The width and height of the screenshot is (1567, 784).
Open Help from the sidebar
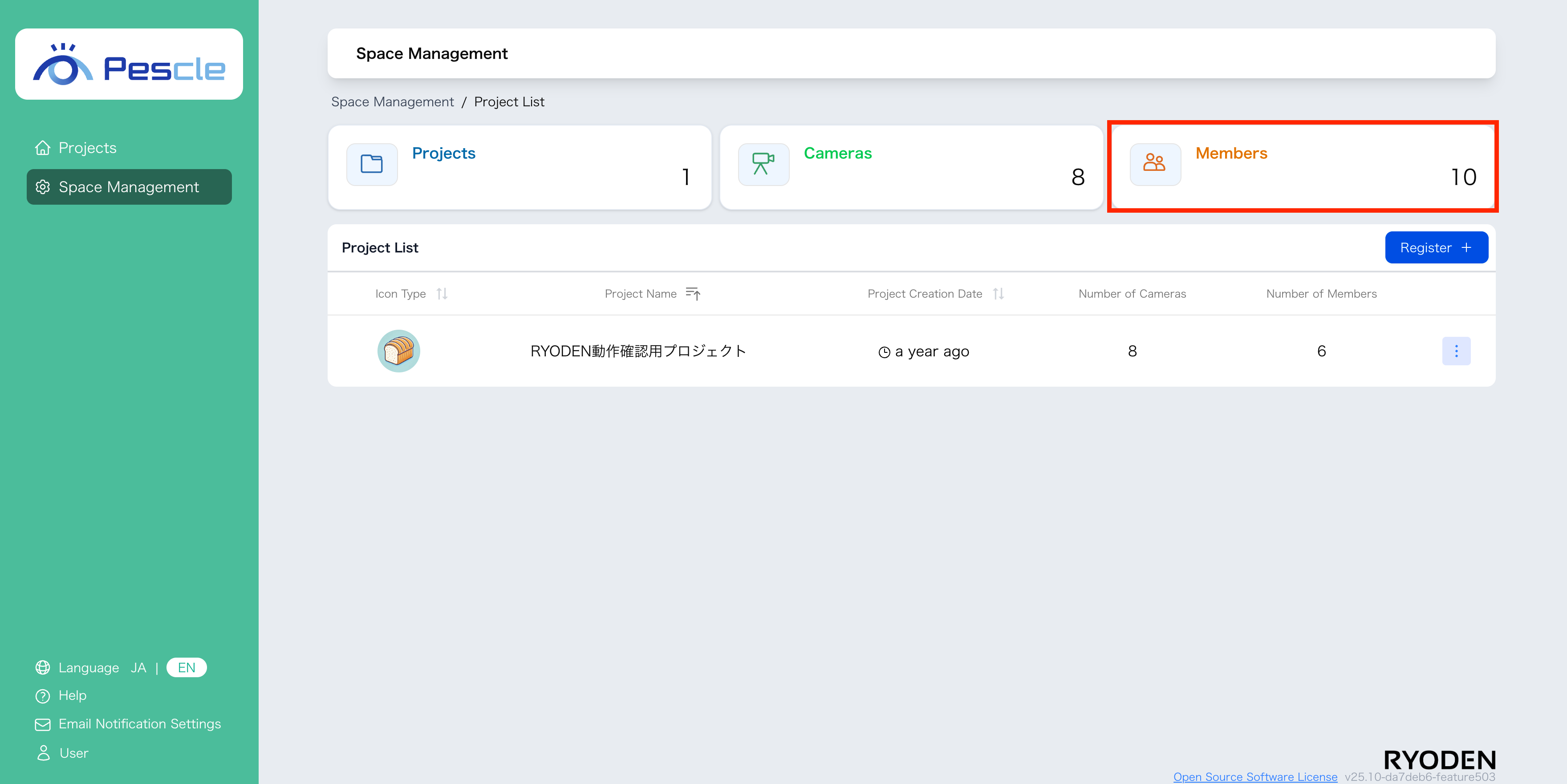72,695
